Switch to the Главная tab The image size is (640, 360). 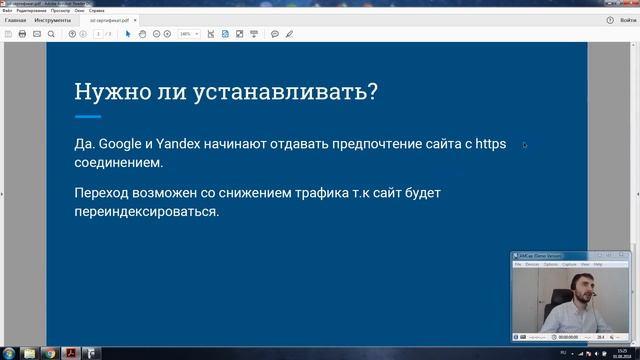pos(16,20)
